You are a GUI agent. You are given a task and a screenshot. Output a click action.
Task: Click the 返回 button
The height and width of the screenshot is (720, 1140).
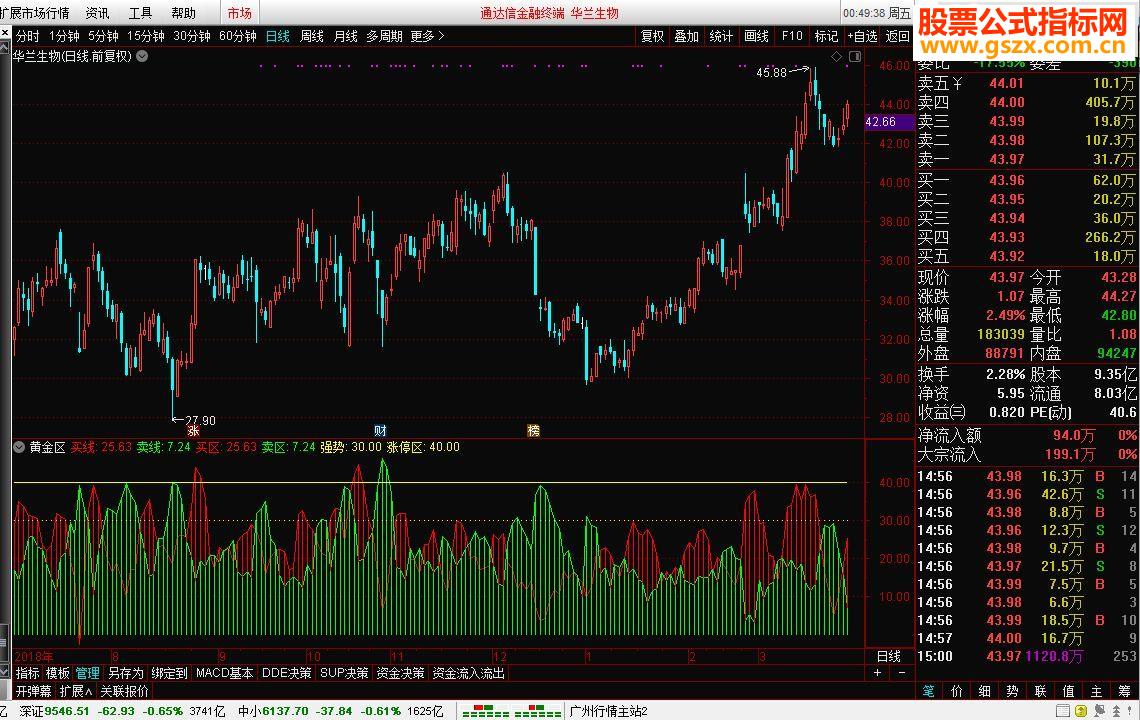[x=898, y=36]
